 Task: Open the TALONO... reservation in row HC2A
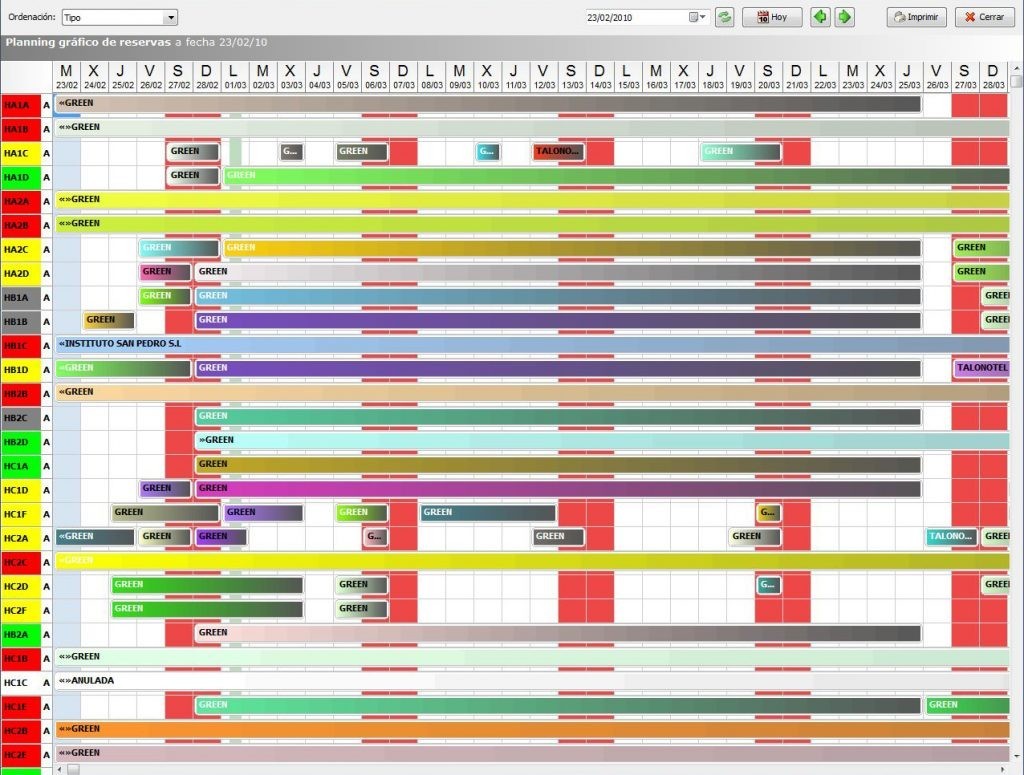[x=952, y=537]
